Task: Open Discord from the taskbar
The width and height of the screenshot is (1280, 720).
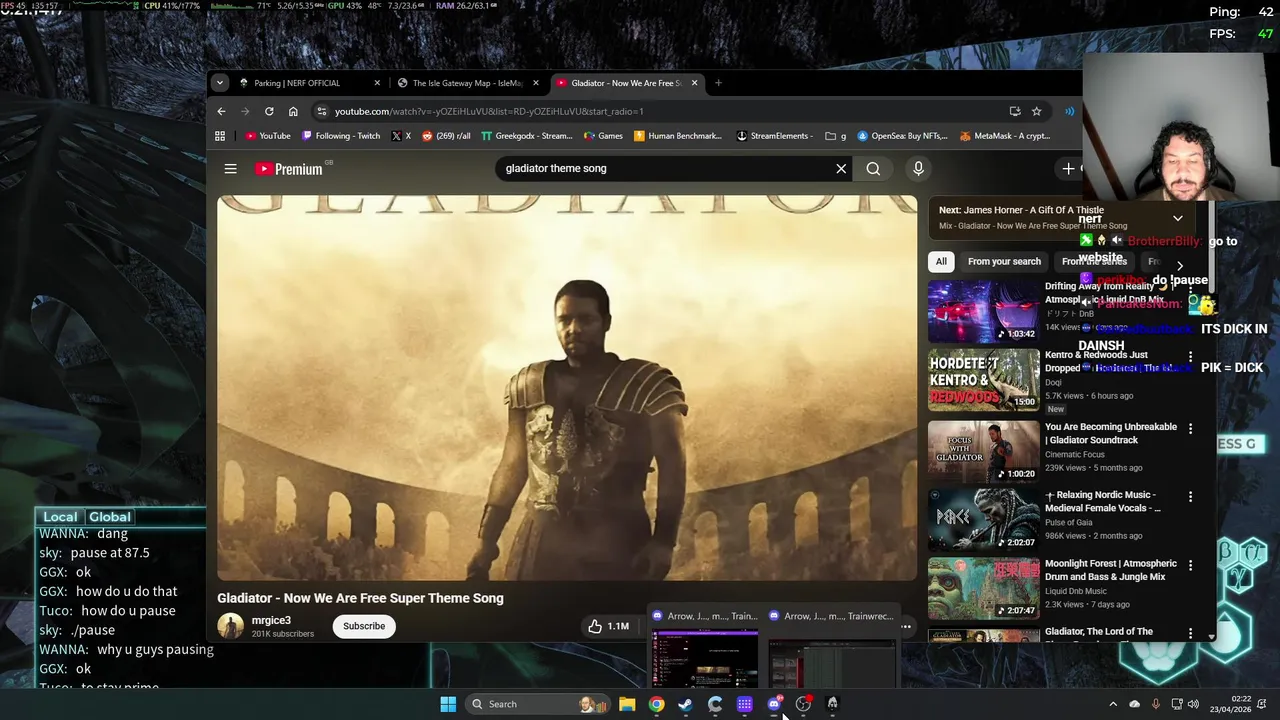Action: coord(774,704)
